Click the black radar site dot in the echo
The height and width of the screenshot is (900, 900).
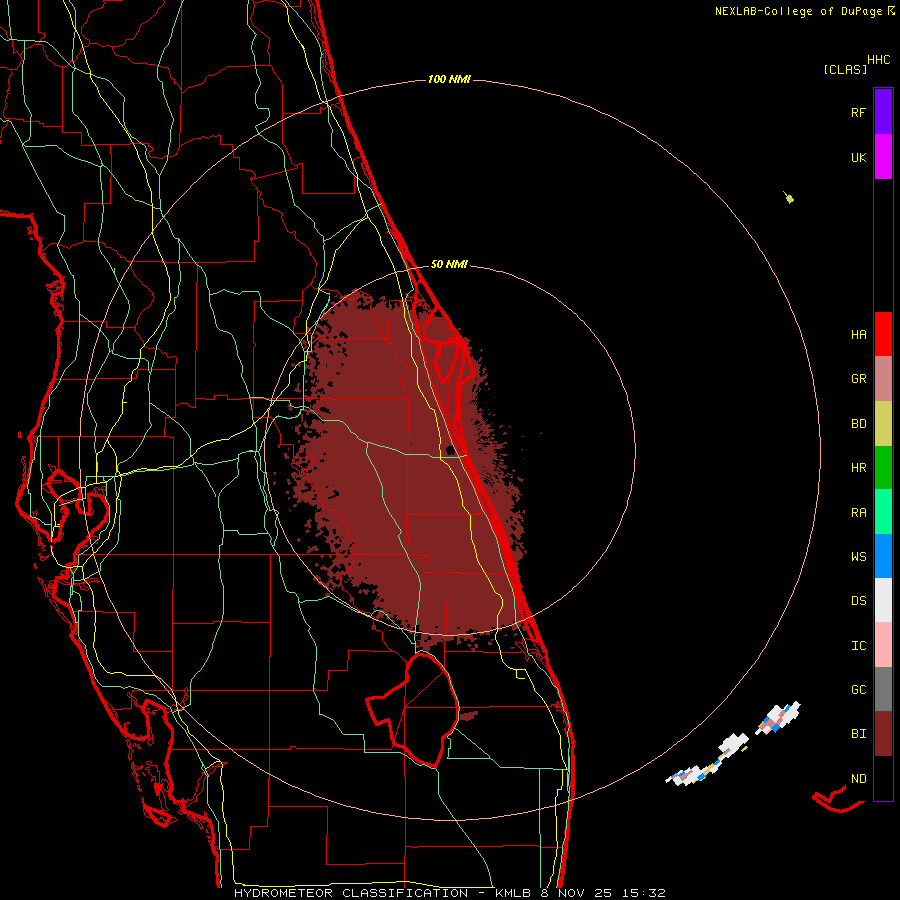pos(451,450)
